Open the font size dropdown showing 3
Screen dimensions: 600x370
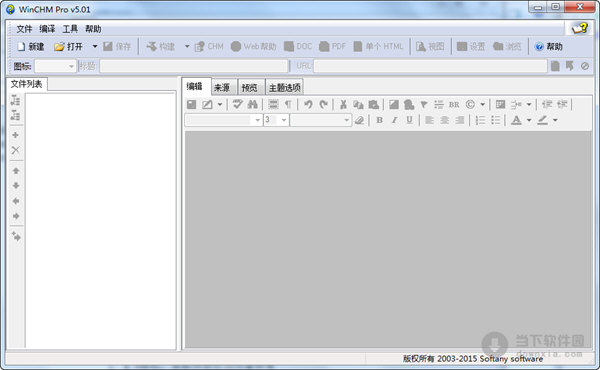(276, 120)
